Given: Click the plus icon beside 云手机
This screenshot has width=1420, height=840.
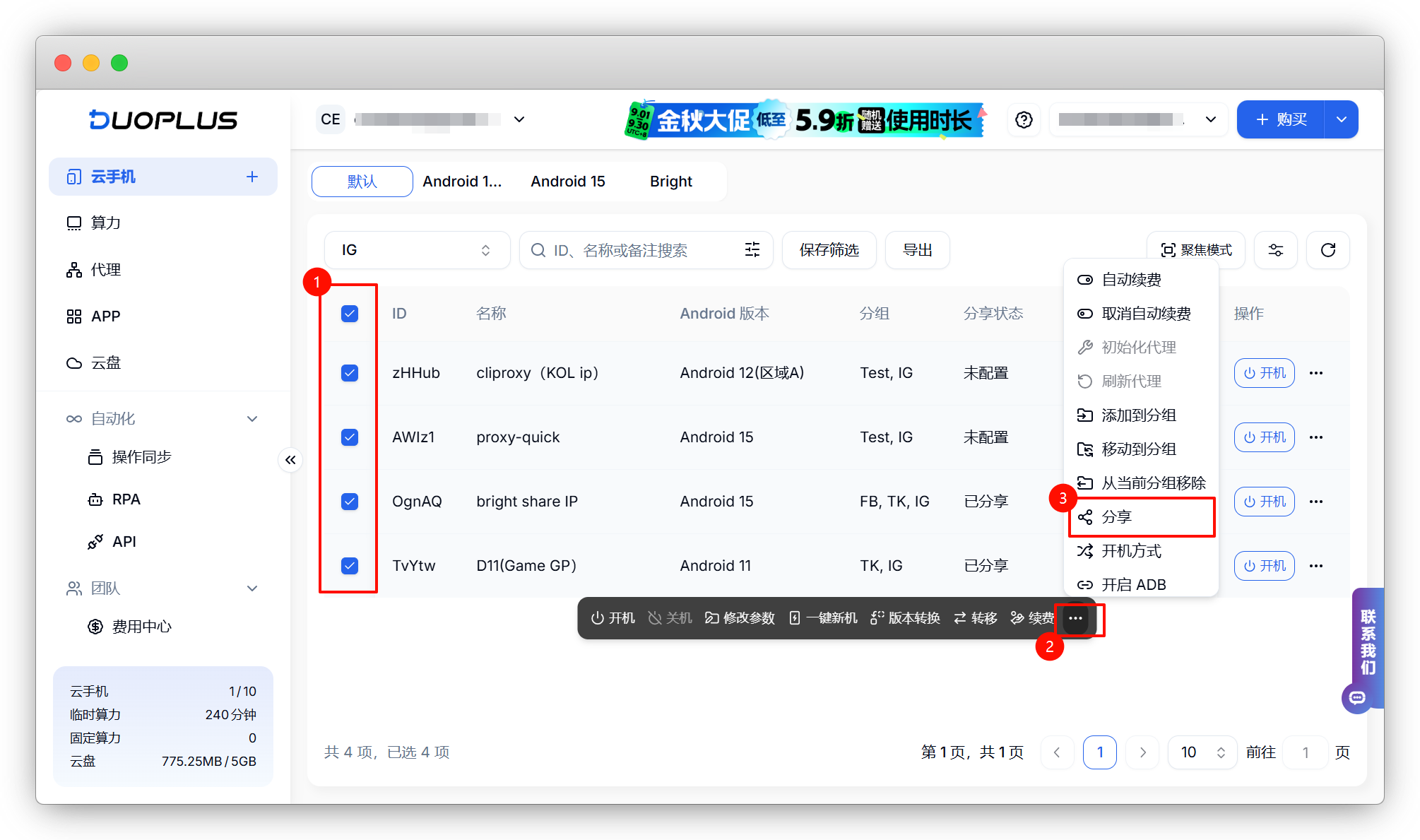Looking at the screenshot, I should pos(252,177).
